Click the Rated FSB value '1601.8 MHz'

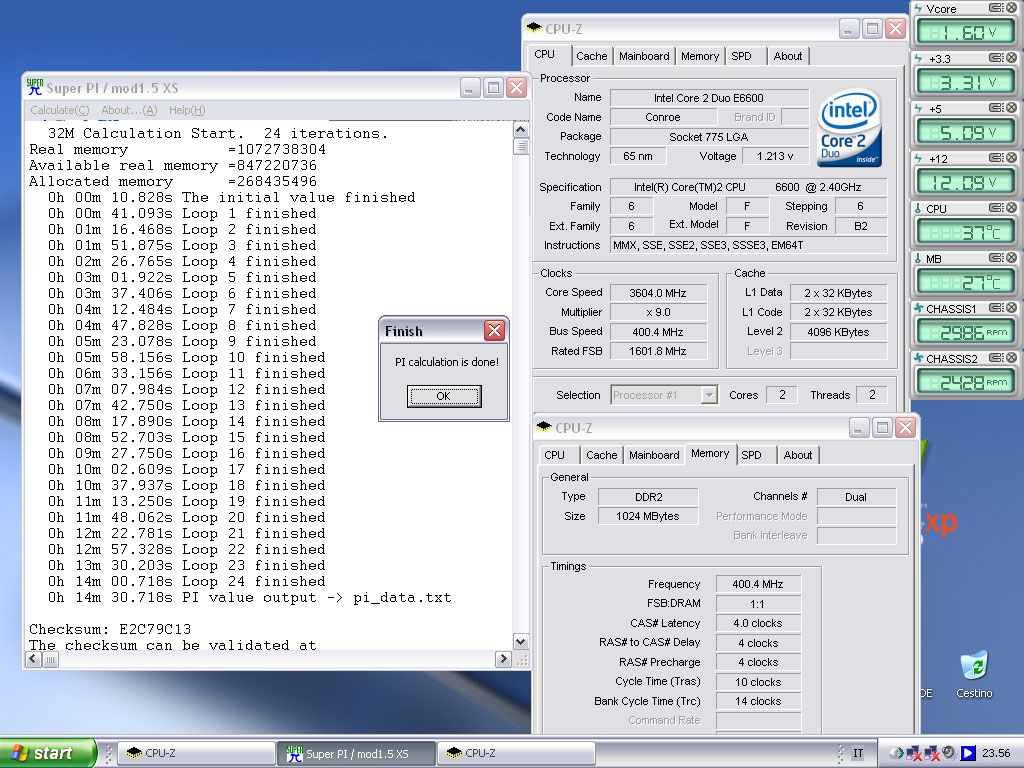point(658,351)
